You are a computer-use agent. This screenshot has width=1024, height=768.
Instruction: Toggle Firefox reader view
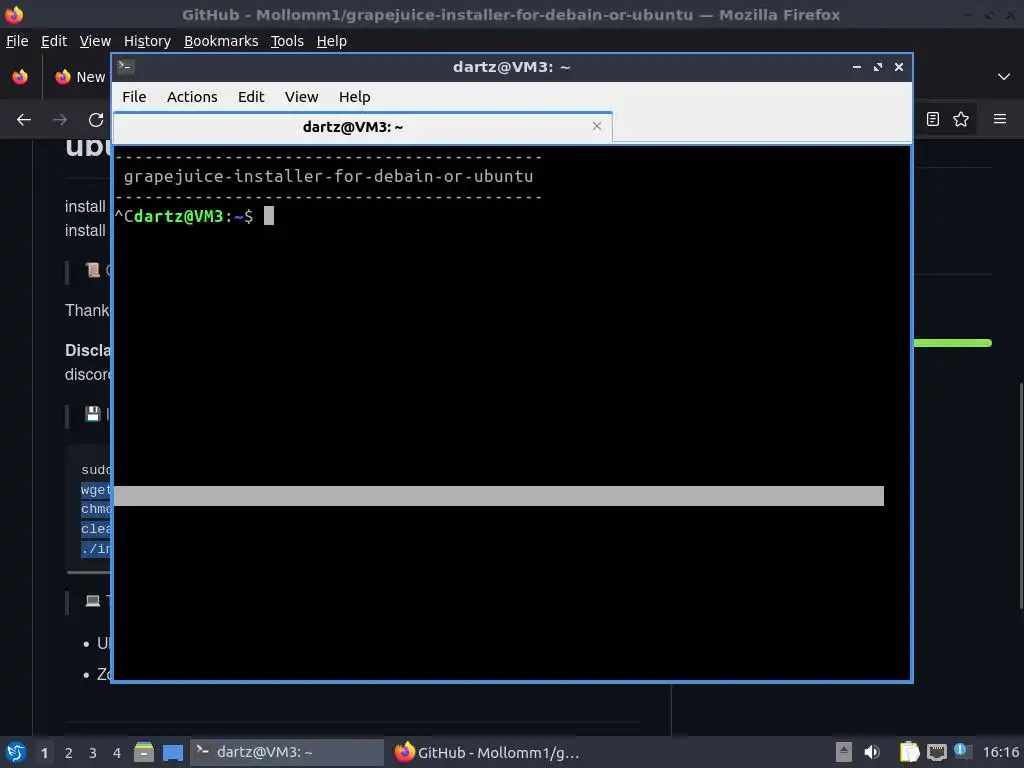click(933, 119)
